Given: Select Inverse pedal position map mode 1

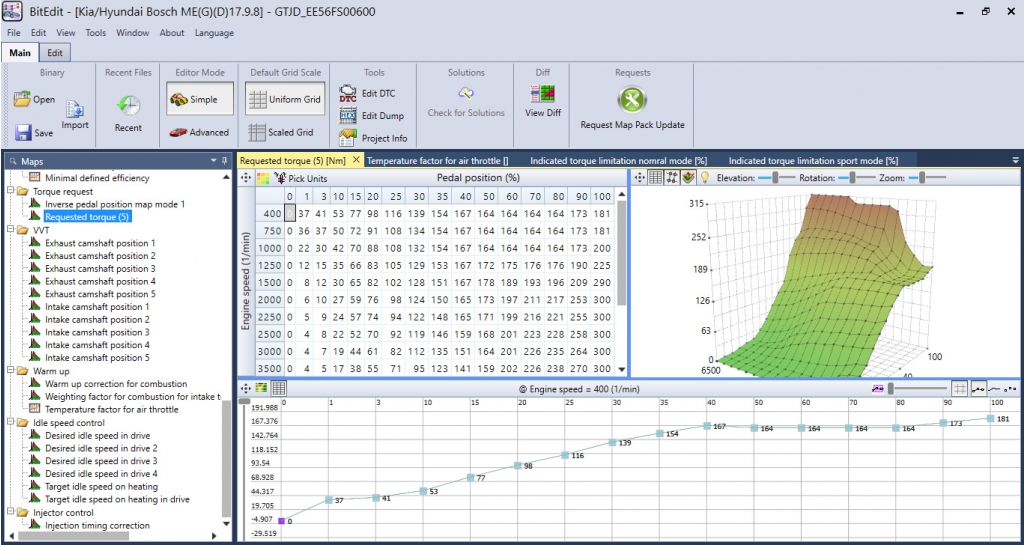Looking at the screenshot, I should point(115,204).
